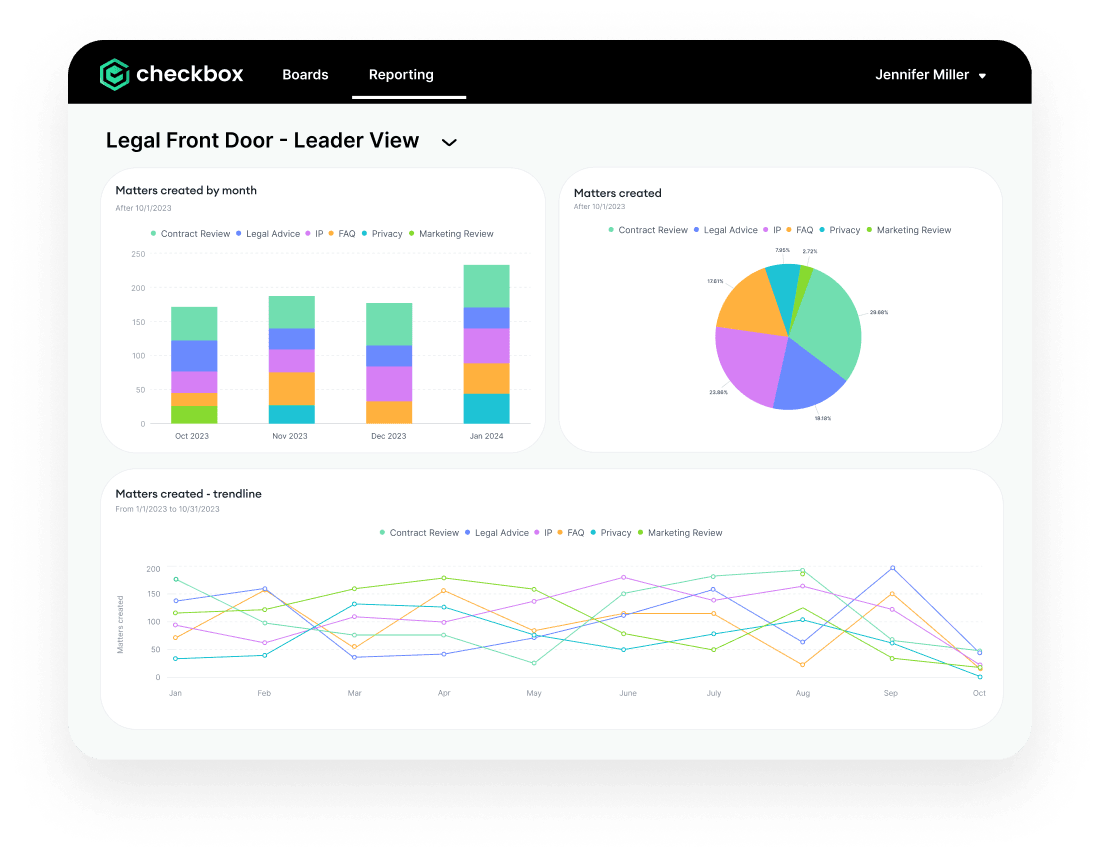Toggle IP legend dot in pie chart
The image size is (1100, 856).
(x=766, y=230)
